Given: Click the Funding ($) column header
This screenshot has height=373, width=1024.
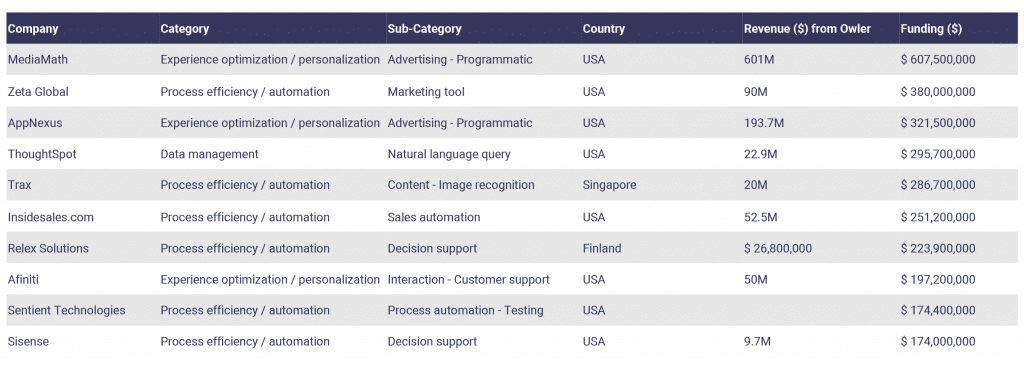Looking at the screenshot, I should [x=931, y=29].
